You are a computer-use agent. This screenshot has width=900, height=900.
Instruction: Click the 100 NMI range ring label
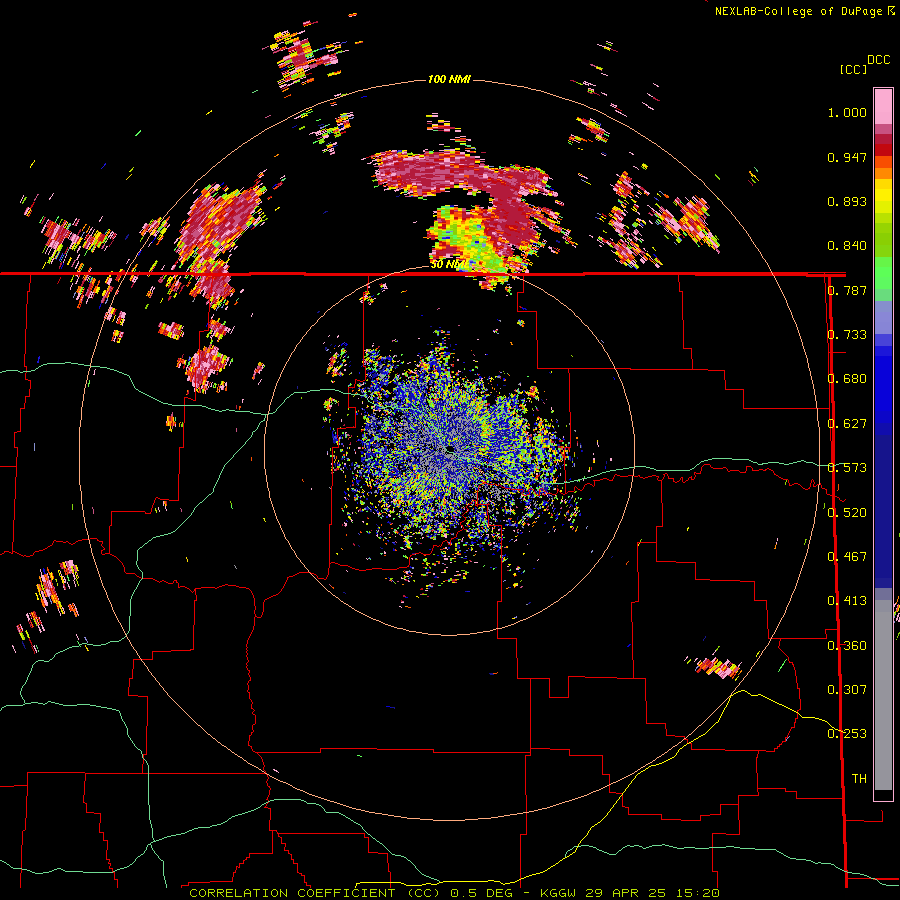(449, 79)
